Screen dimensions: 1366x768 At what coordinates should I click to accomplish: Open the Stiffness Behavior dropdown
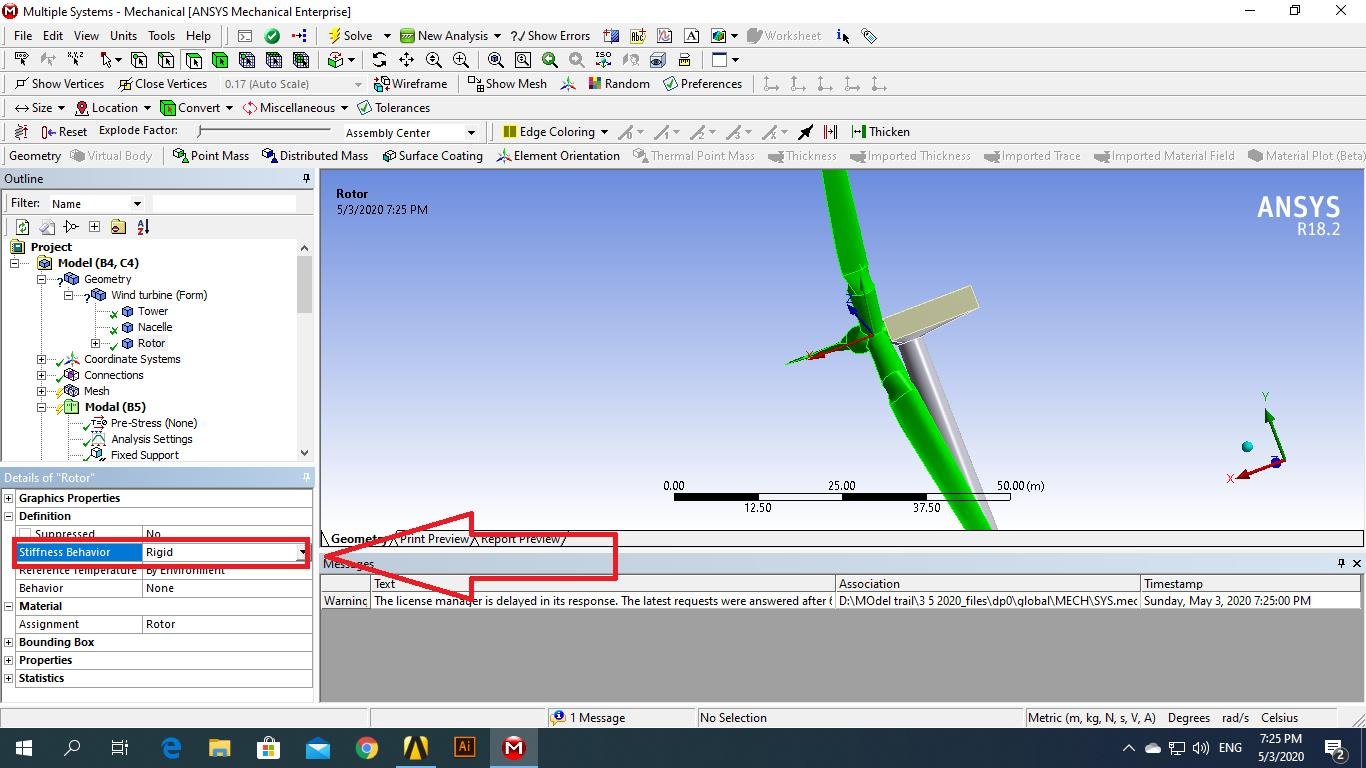(302, 552)
